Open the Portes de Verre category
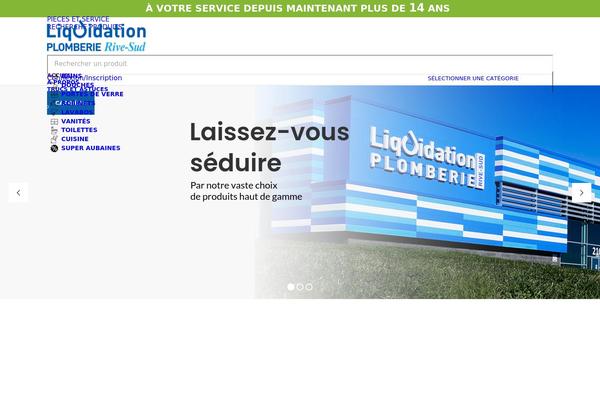600x400 pixels. (x=92, y=94)
